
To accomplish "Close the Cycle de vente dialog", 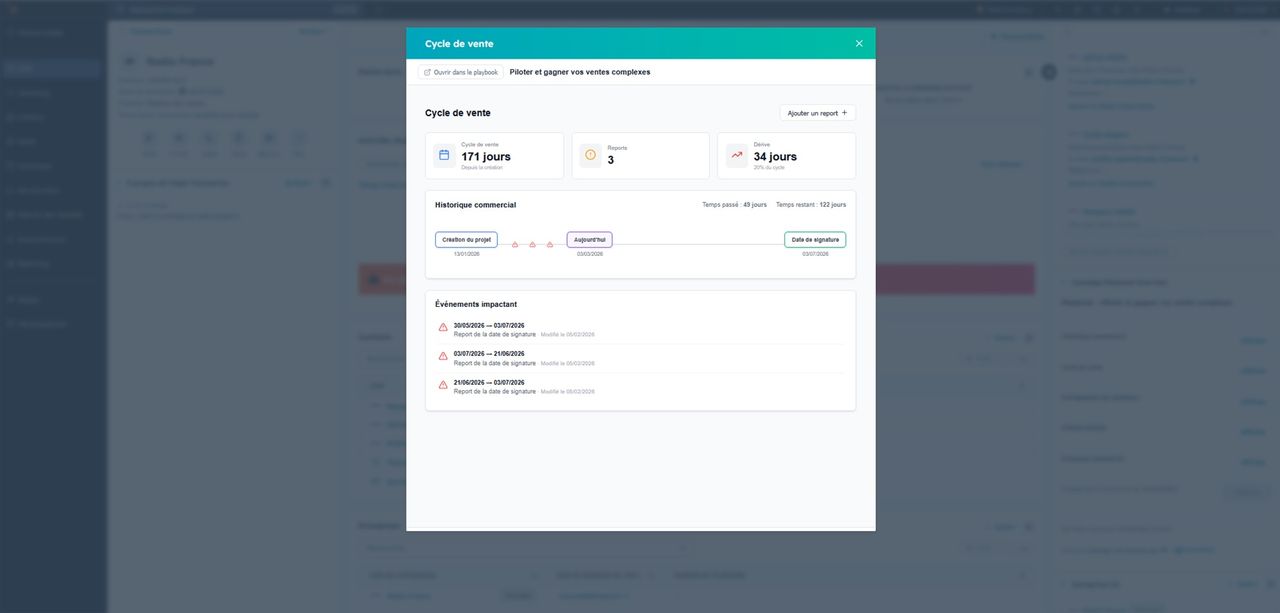I will click(x=857, y=41).
